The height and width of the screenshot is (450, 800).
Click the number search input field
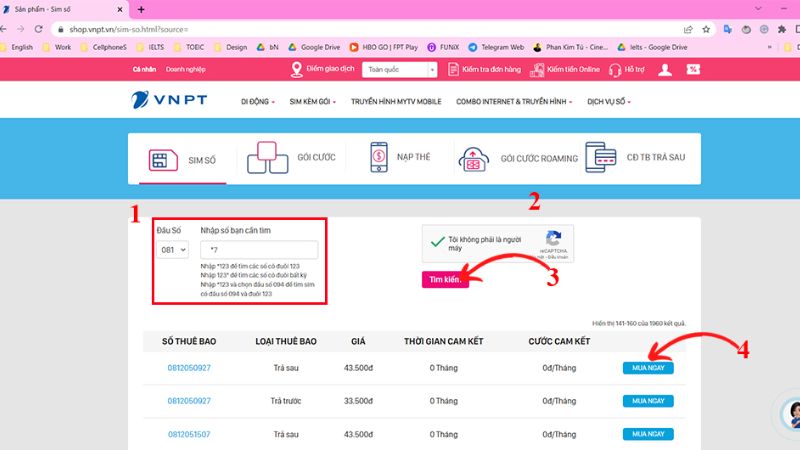(x=259, y=250)
